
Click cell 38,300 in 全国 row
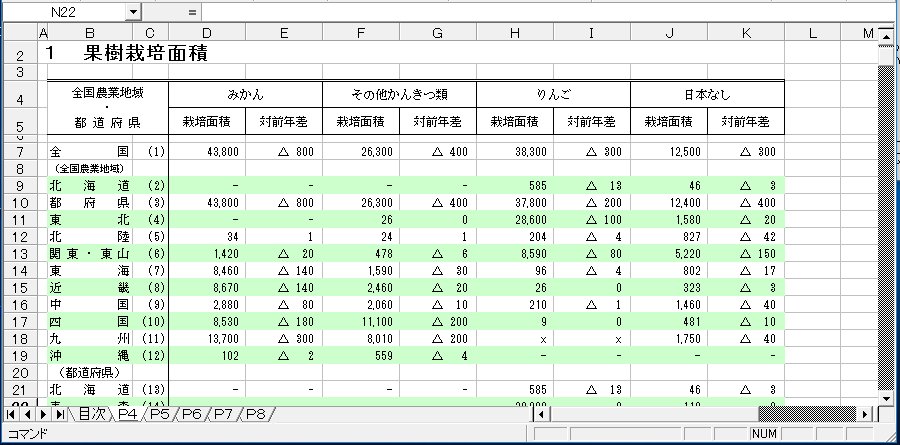[515, 152]
